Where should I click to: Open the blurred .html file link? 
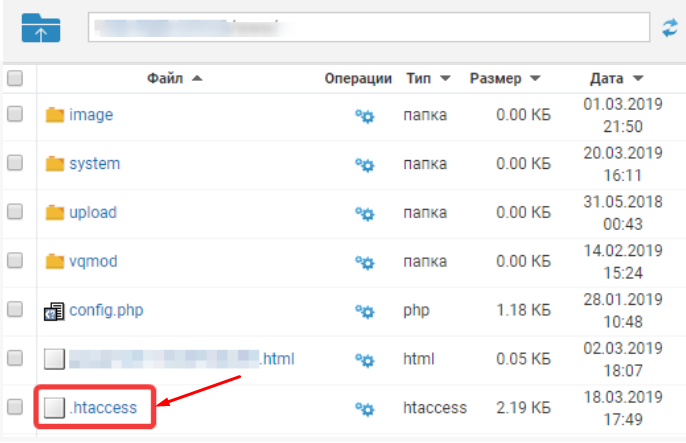182,359
